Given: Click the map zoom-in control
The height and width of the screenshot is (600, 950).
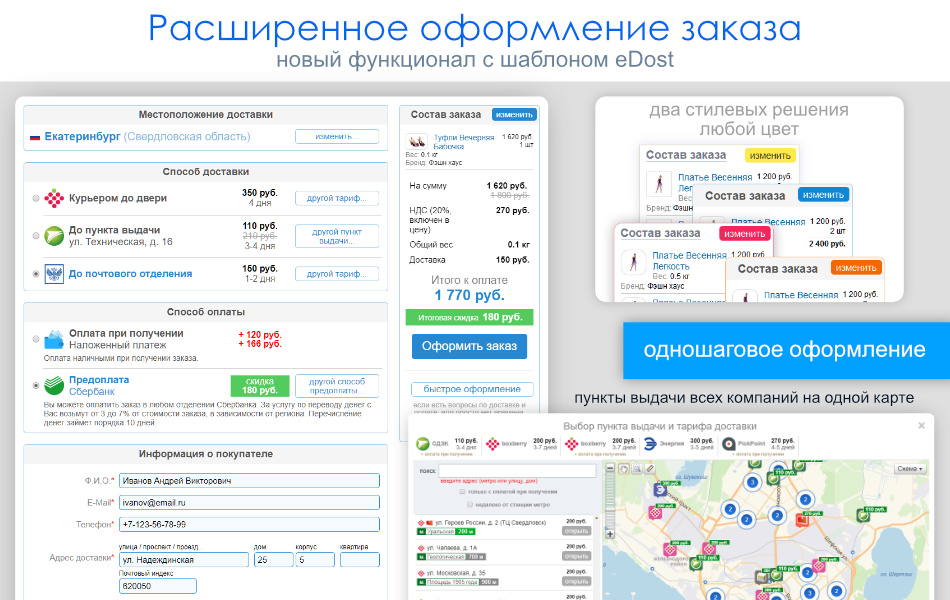Looking at the screenshot, I should pyautogui.click(x=608, y=533).
